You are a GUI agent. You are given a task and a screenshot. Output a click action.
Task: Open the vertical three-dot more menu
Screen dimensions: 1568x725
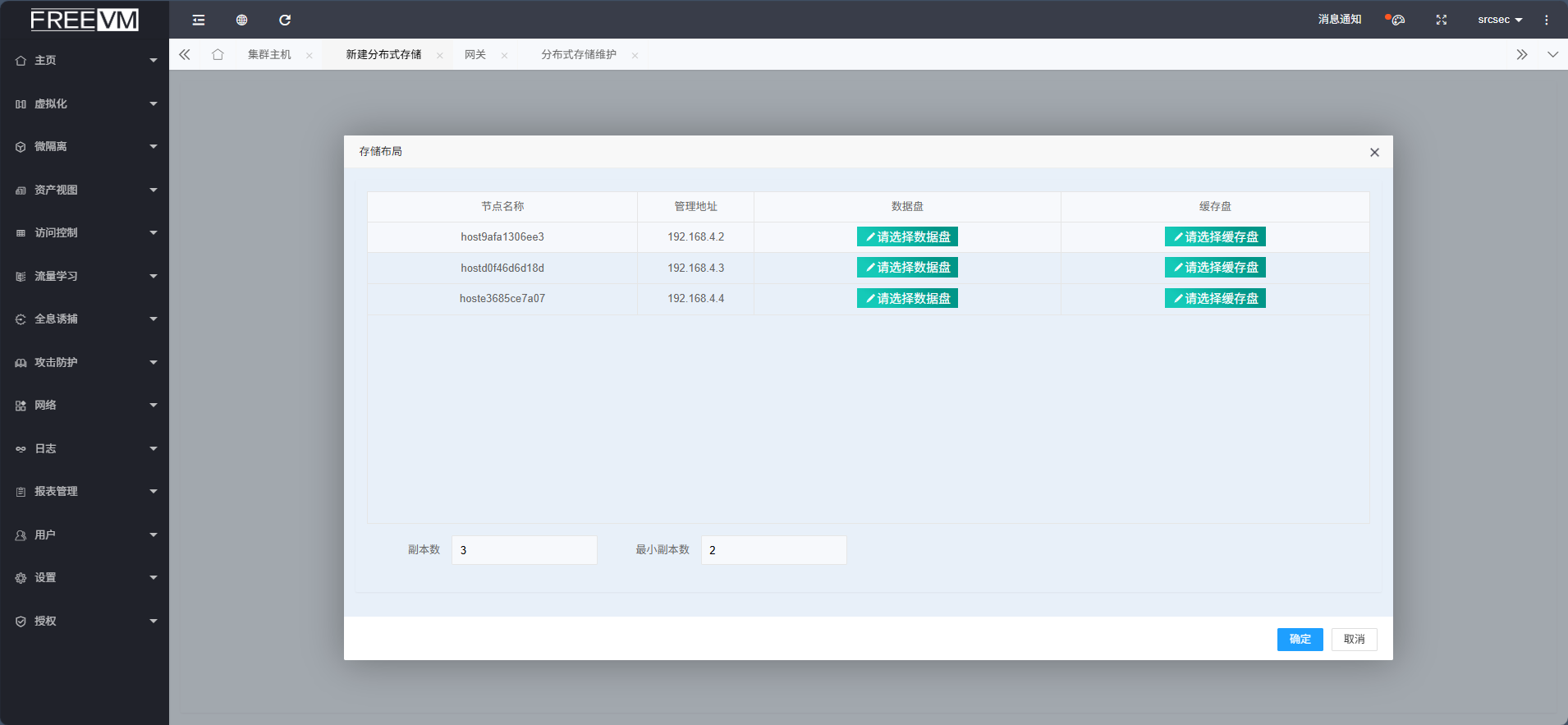point(1546,20)
